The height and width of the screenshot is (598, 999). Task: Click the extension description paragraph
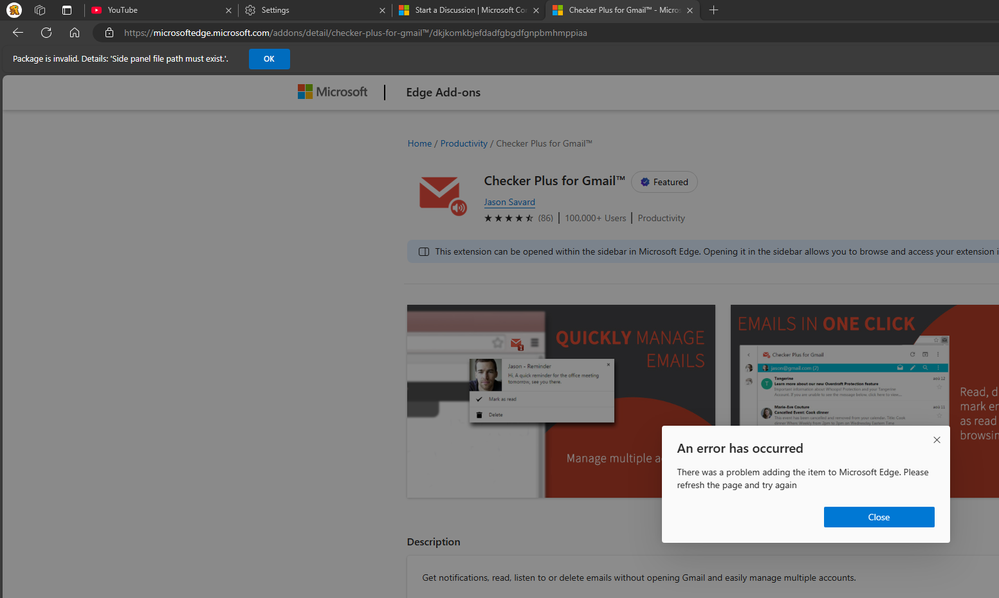[x=638, y=578]
